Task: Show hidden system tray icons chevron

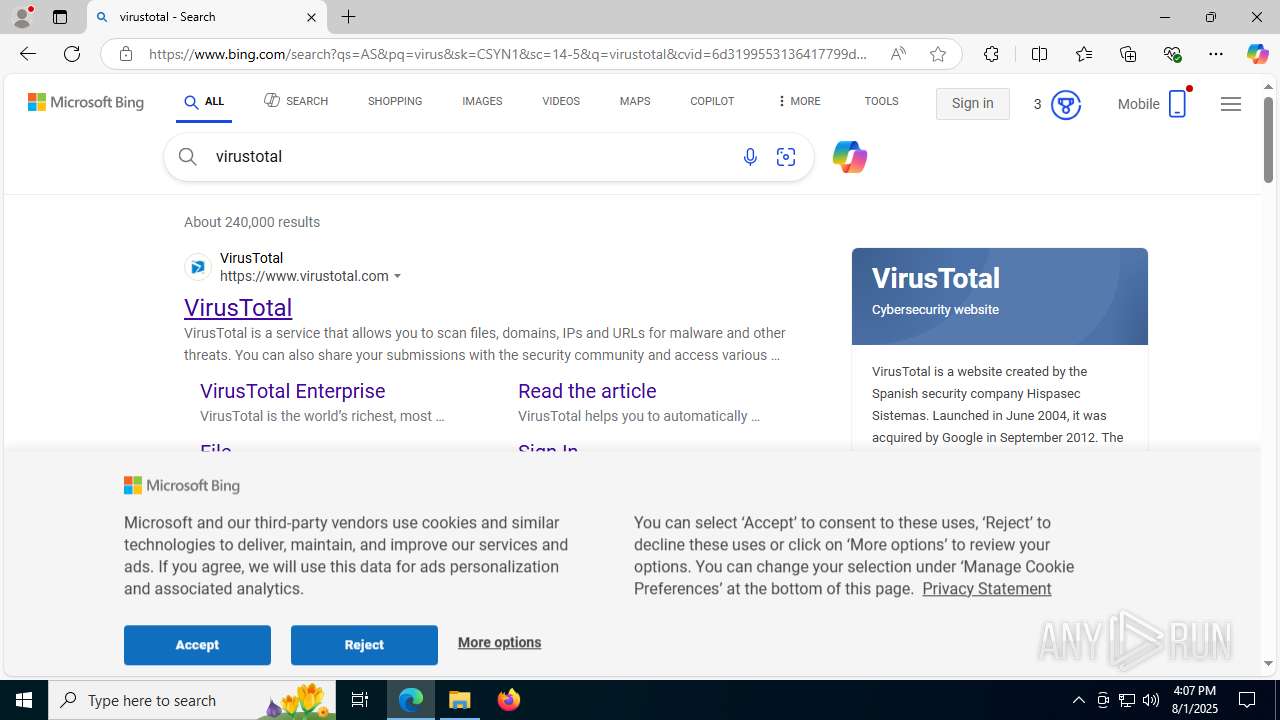Action: tap(1078, 700)
